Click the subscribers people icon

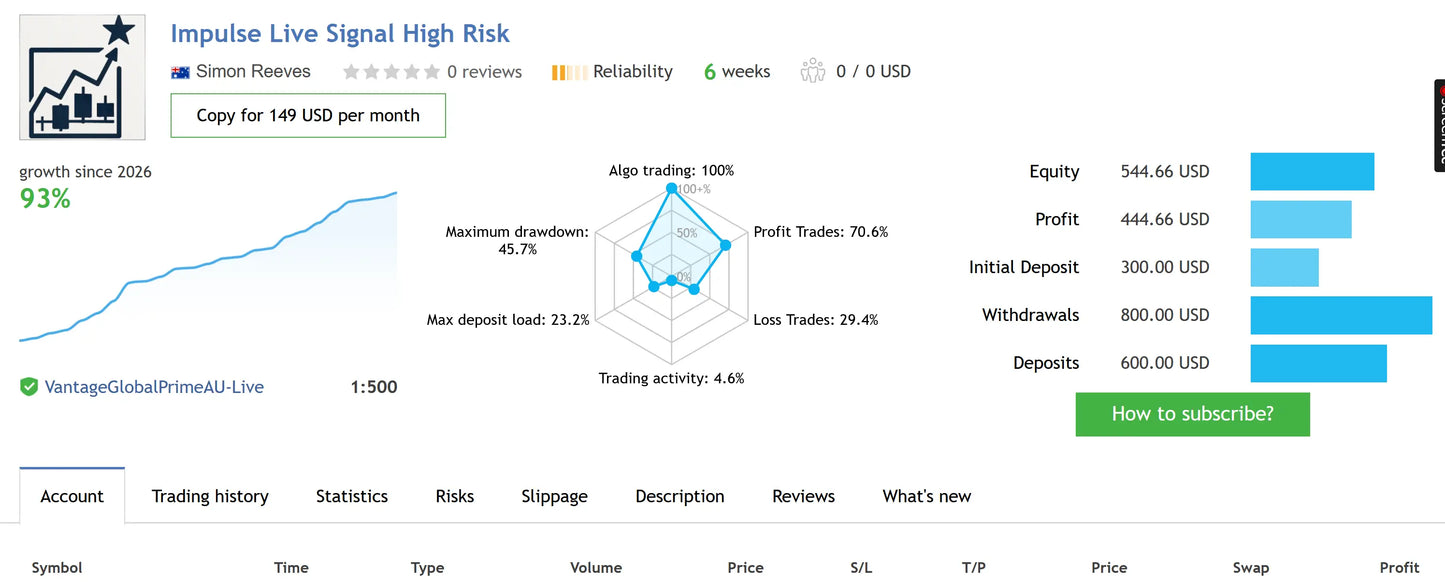tap(812, 71)
